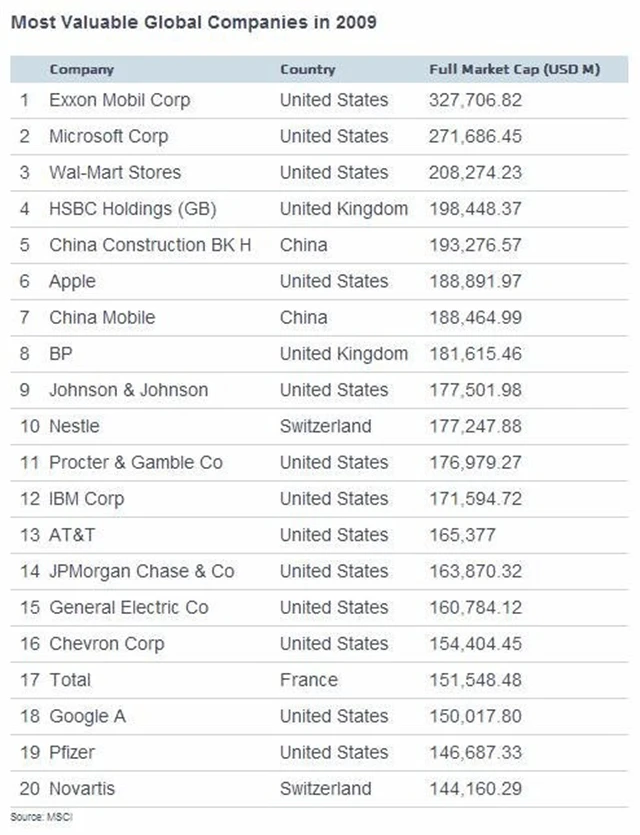Select the China Mobile entry
Screen dimensions: 640x835
[x=102, y=317]
